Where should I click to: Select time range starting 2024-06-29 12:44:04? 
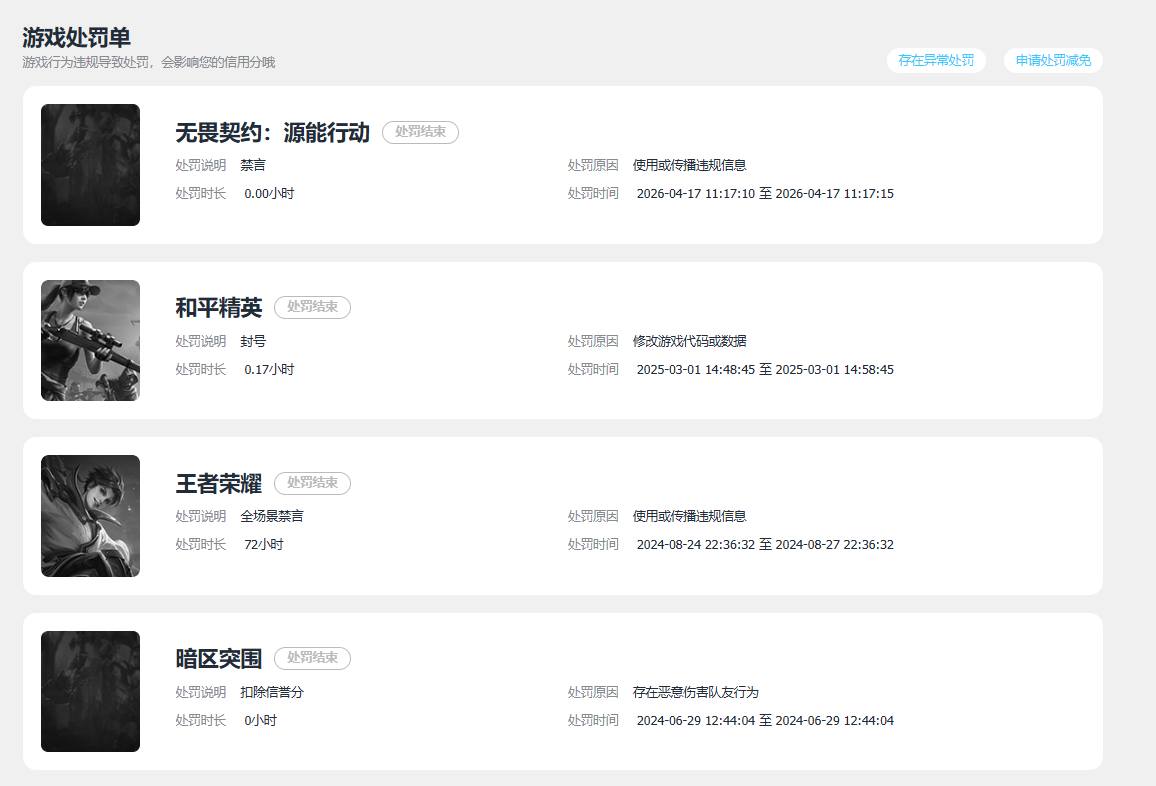[x=765, y=720]
